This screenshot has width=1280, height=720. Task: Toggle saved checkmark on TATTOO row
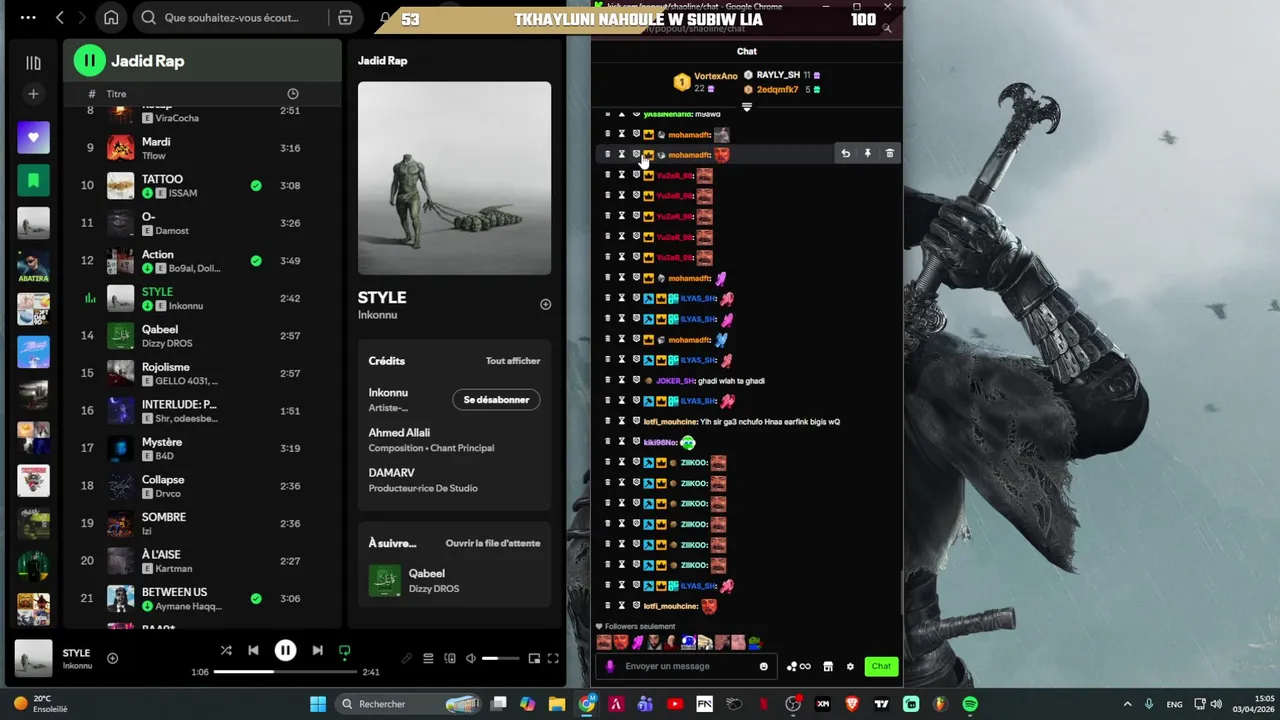coord(256,185)
